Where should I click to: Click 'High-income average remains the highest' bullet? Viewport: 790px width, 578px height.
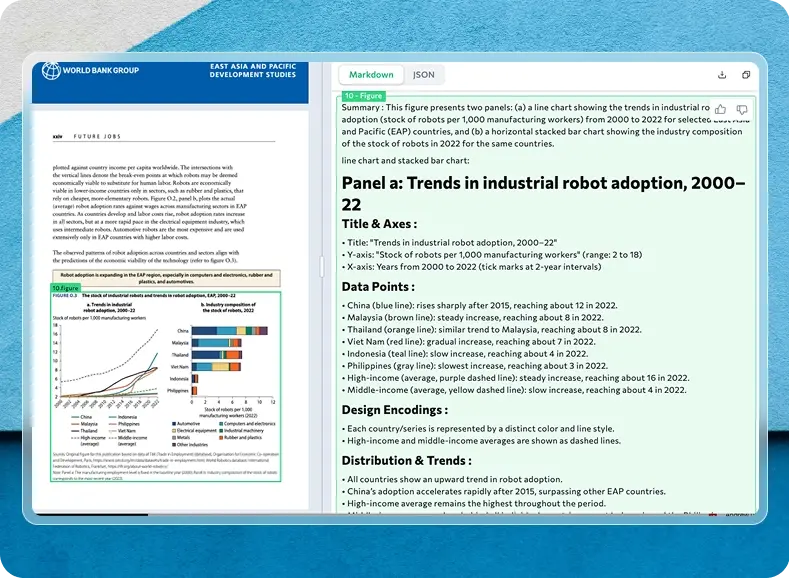[x=474, y=503]
